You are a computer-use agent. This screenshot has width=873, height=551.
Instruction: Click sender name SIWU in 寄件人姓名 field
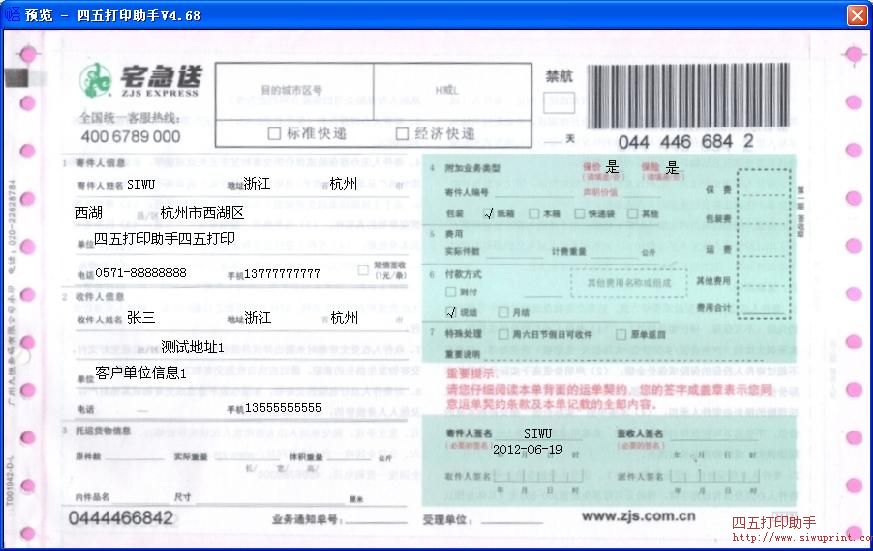click(141, 185)
